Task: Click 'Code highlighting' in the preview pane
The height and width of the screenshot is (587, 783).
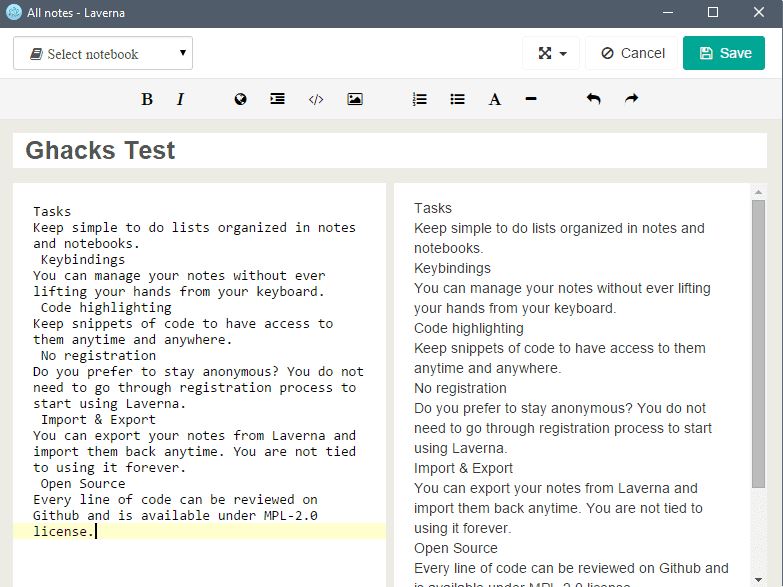Action: [x=468, y=328]
